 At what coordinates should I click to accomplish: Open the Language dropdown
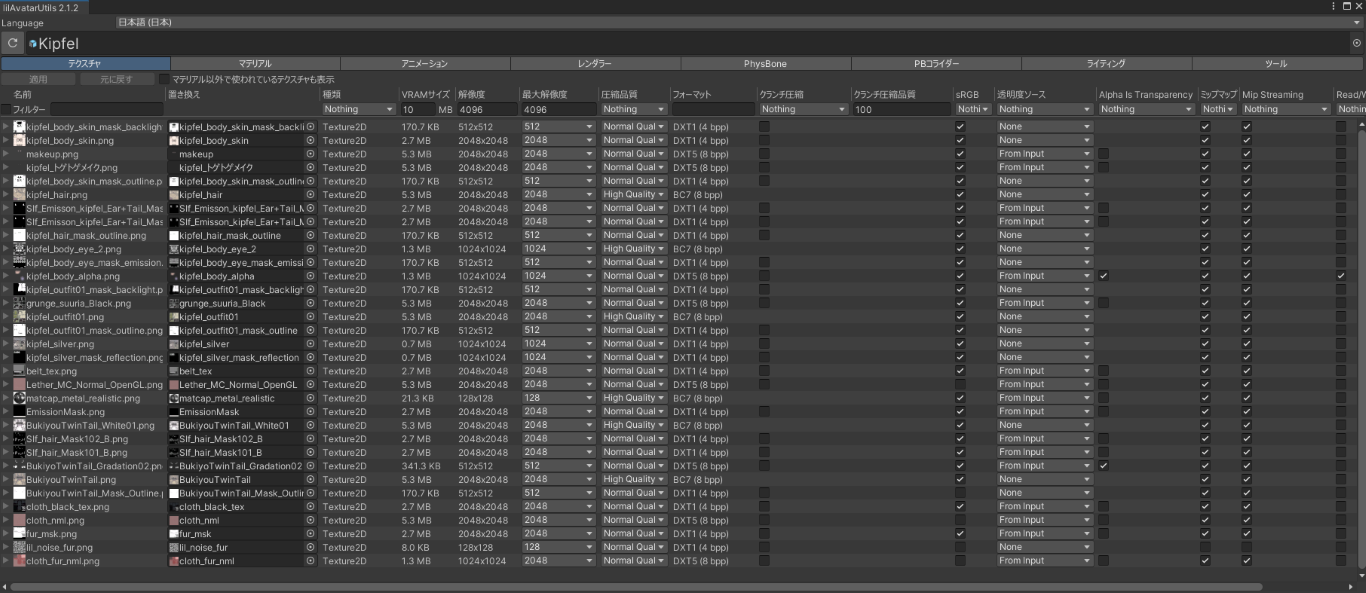(740, 22)
